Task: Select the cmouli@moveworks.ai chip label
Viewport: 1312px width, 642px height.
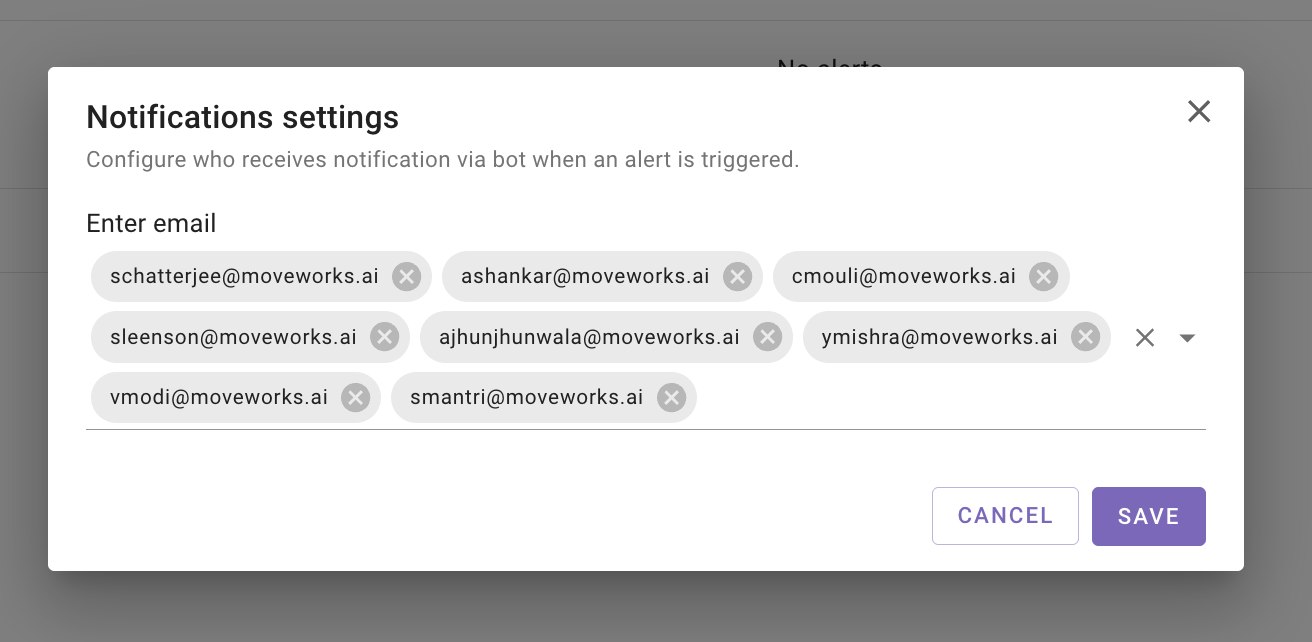Action: (904, 277)
